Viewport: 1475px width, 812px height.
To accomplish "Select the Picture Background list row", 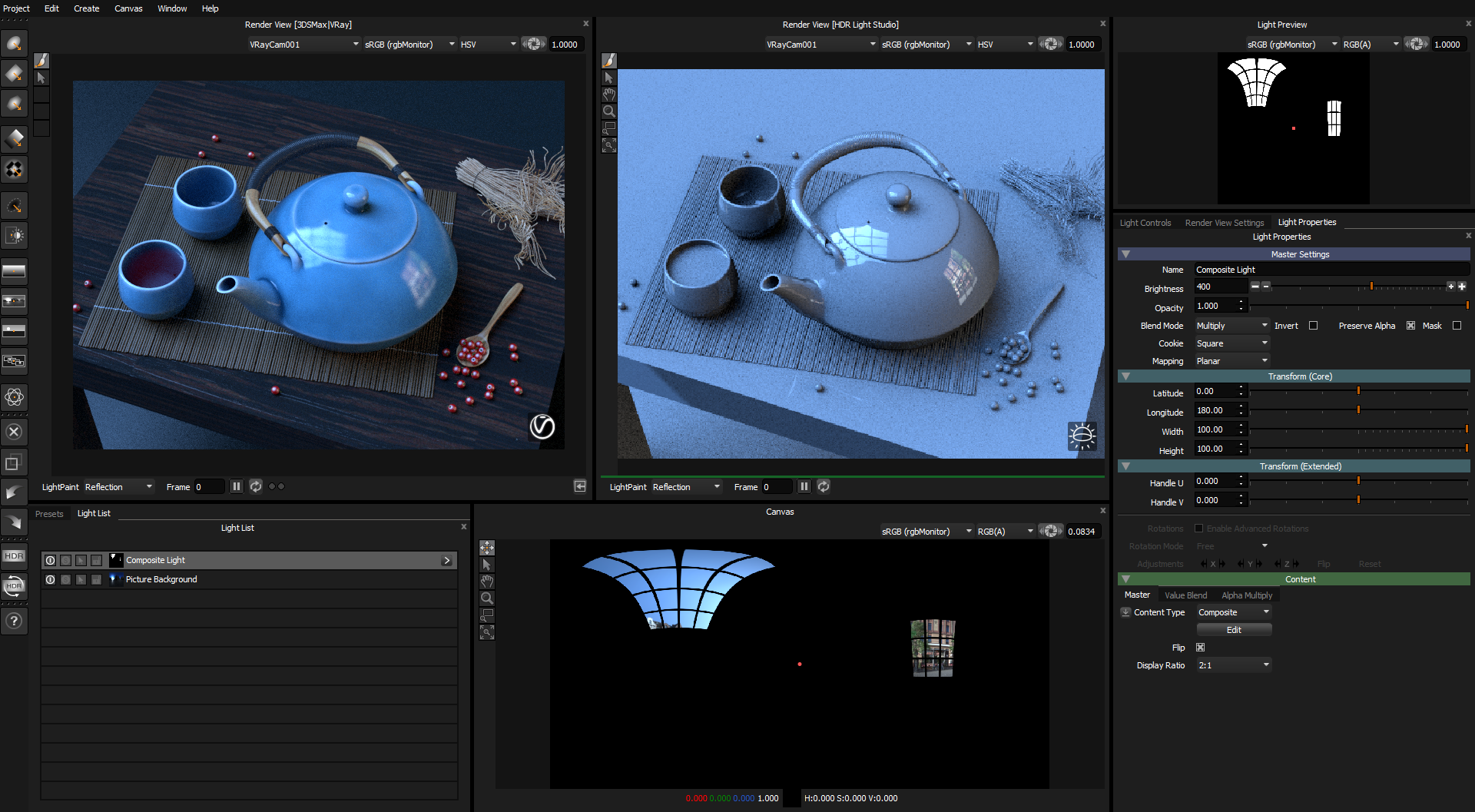I will [249, 579].
